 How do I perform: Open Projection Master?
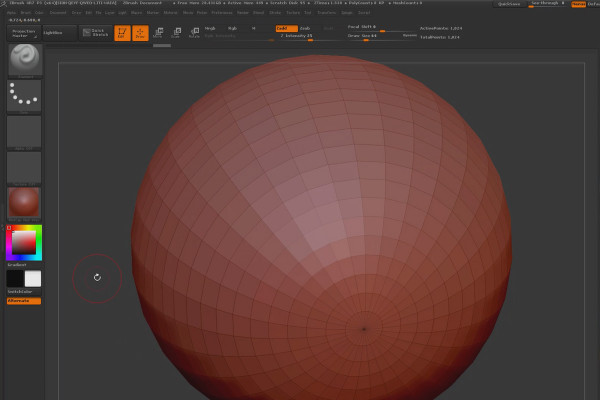(x=24, y=33)
